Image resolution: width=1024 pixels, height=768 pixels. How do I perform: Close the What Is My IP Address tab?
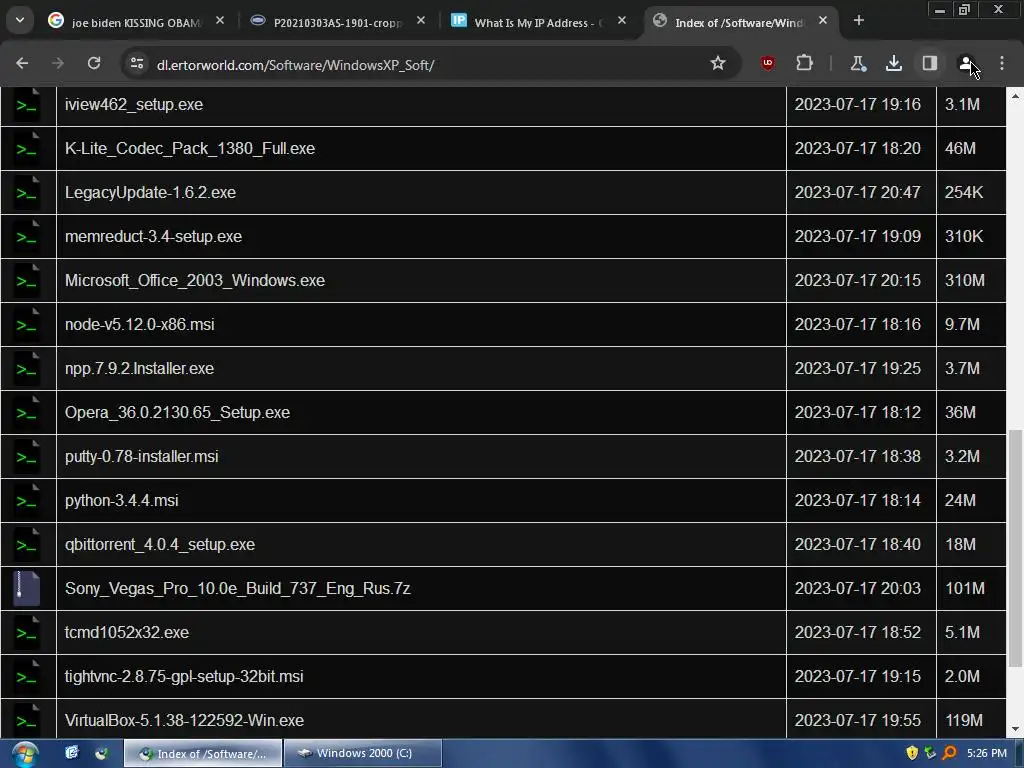(622, 21)
